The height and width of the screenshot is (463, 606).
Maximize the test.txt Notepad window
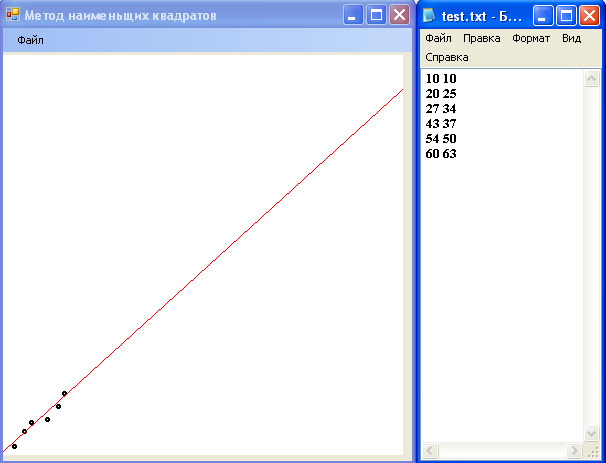[x=566, y=16]
